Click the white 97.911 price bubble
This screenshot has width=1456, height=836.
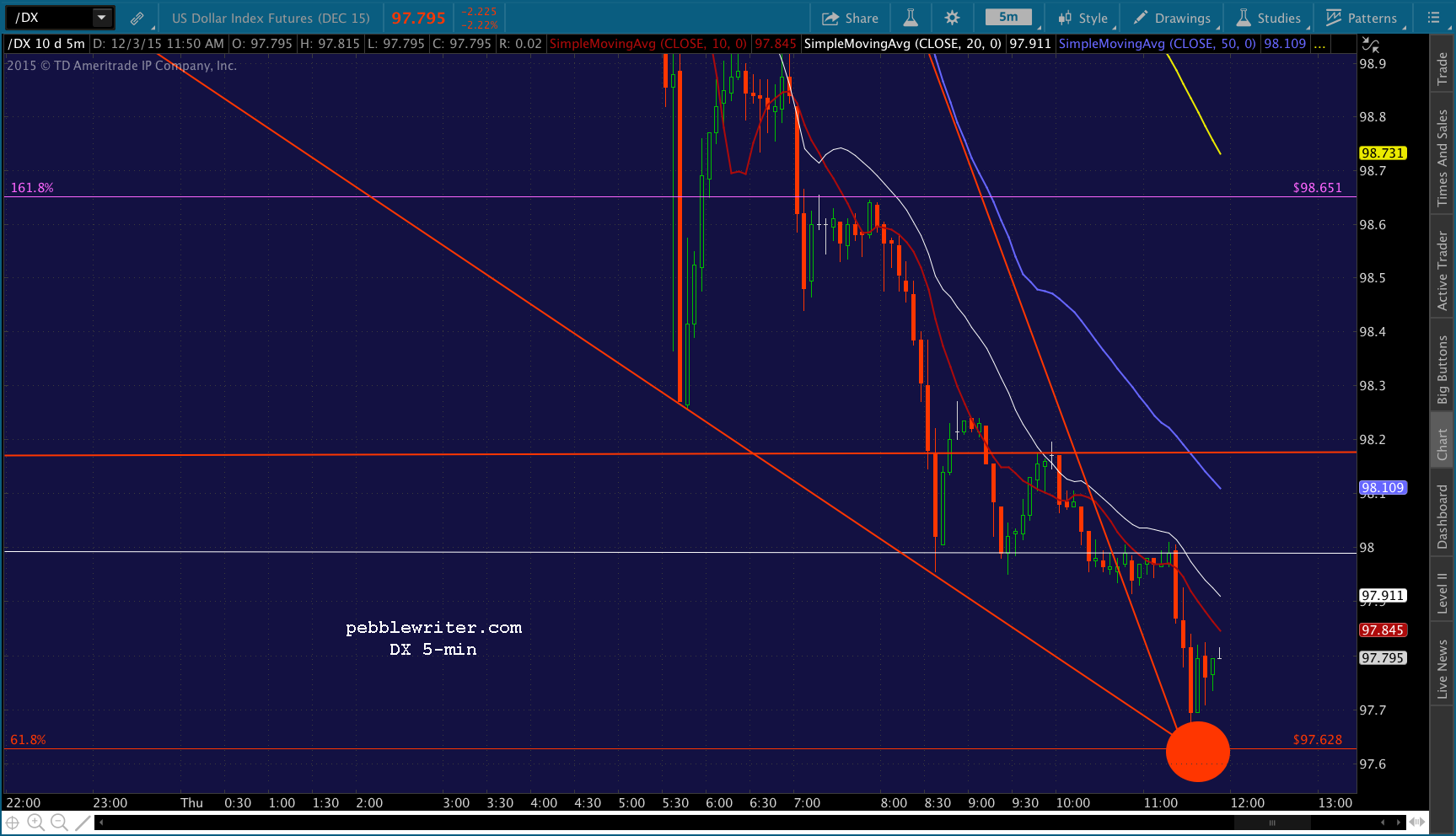pyautogui.click(x=1383, y=596)
